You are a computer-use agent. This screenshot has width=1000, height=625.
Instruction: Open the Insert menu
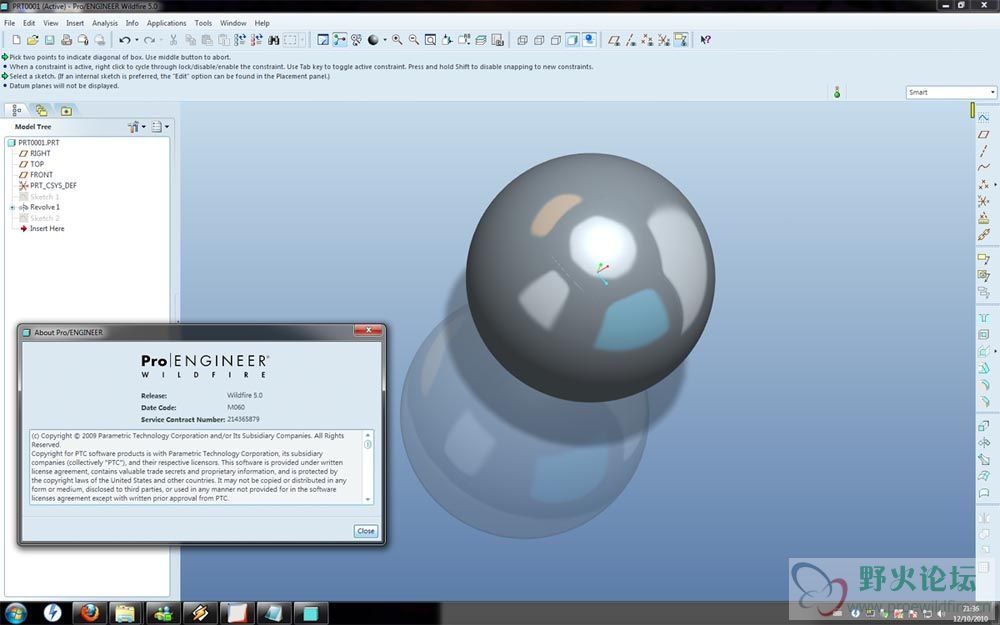pyautogui.click(x=75, y=23)
